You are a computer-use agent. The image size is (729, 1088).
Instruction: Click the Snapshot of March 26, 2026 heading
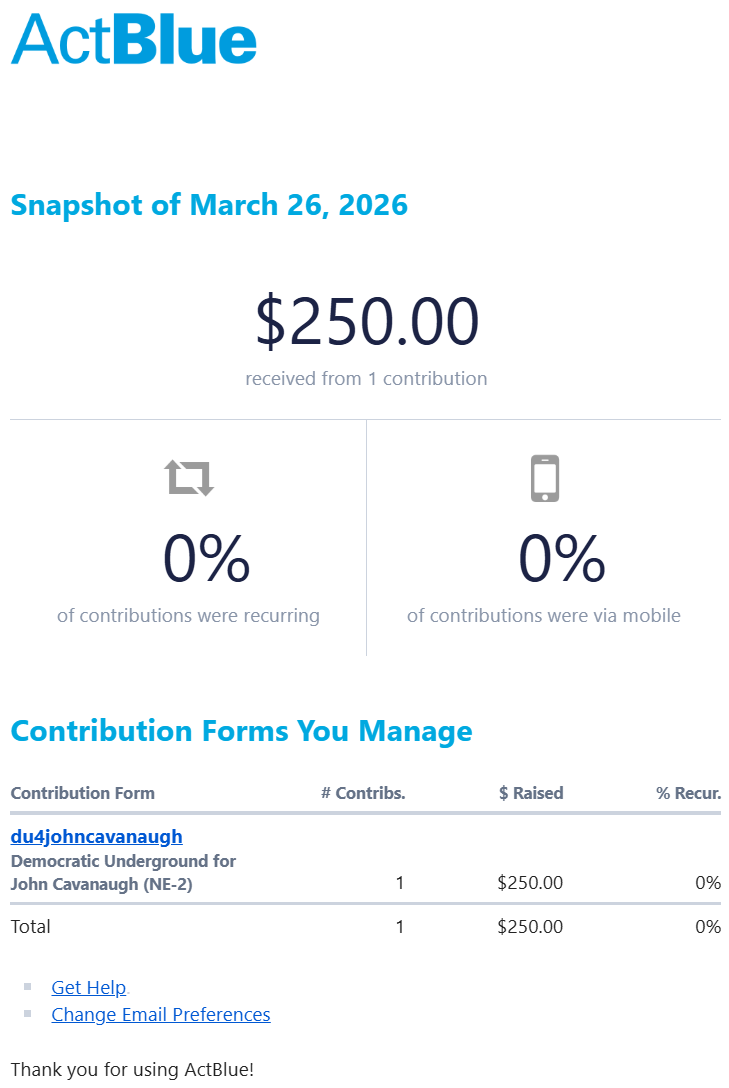[x=209, y=205]
